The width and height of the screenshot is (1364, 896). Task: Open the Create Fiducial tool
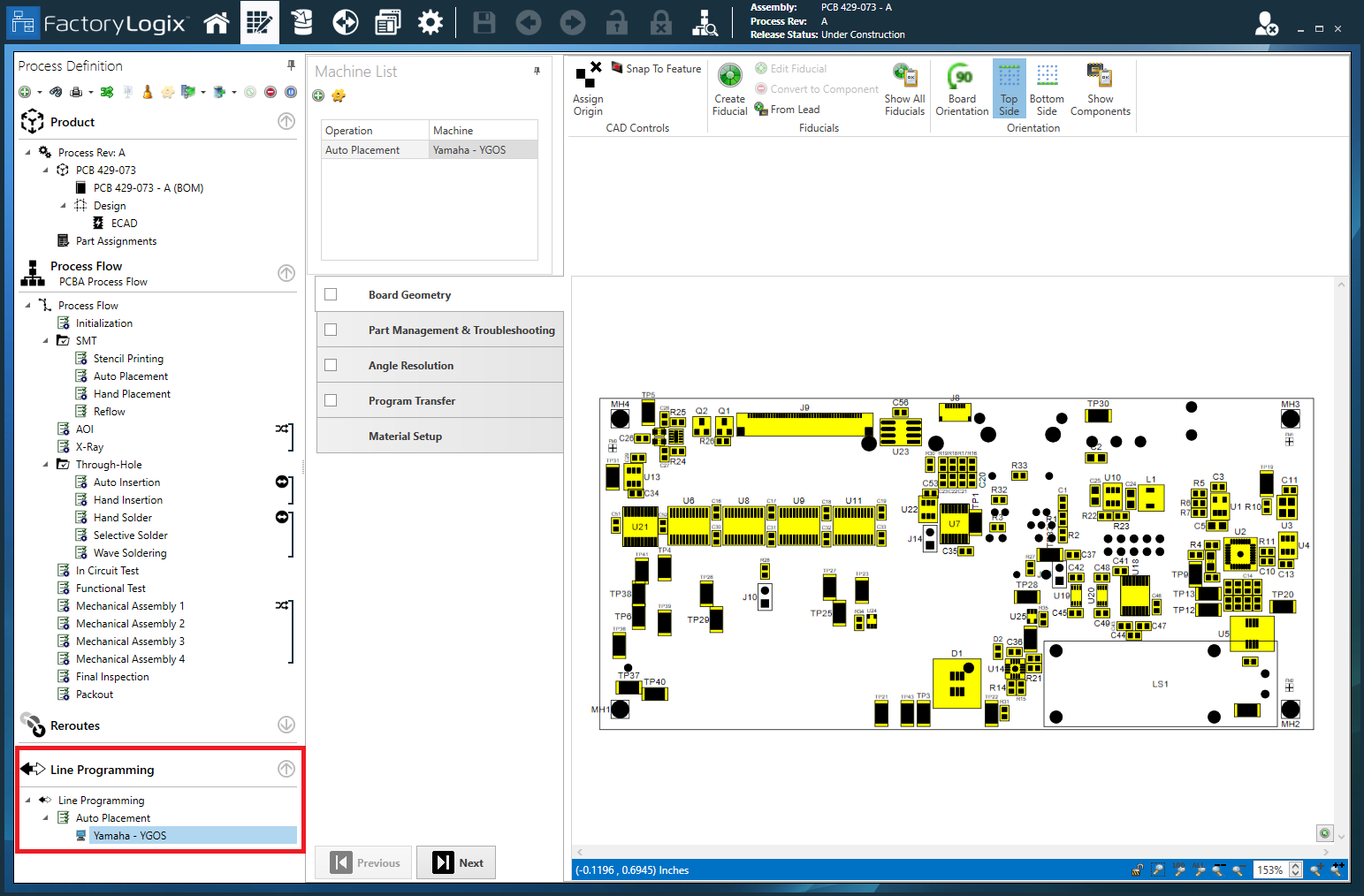[x=729, y=87]
